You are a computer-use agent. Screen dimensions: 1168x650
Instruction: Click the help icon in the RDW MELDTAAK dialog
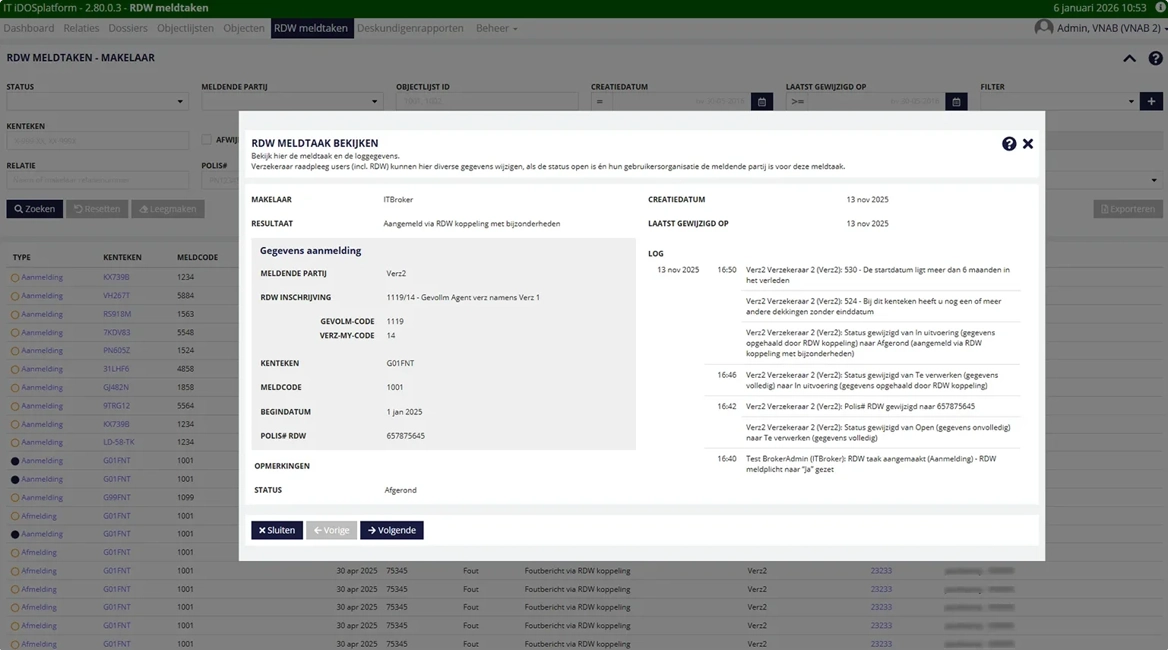coord(1009,143)
